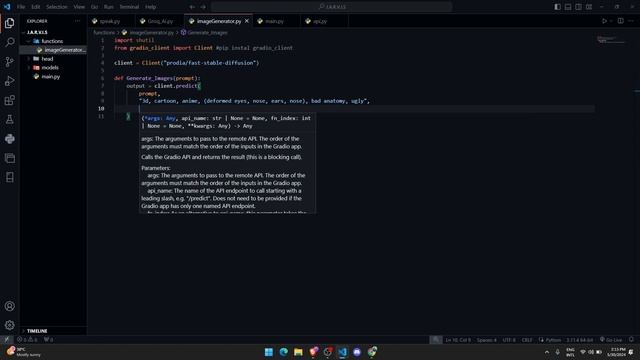Change the UTF-8 encoding
The width and height of the screenshot is (640, 360).
coord(509,340)
